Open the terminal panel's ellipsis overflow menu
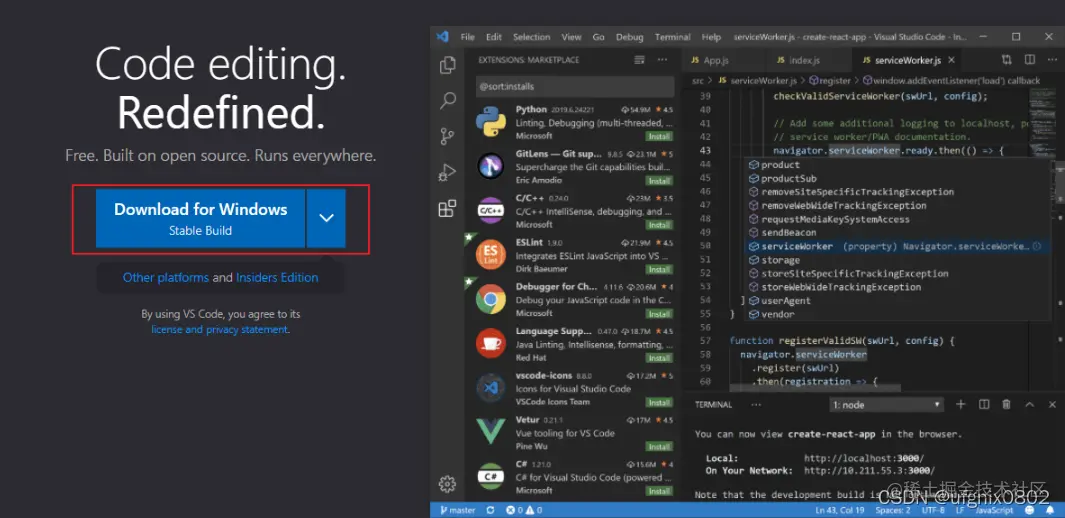Viewport: 1065px width, 518px height. click(756, 405)
